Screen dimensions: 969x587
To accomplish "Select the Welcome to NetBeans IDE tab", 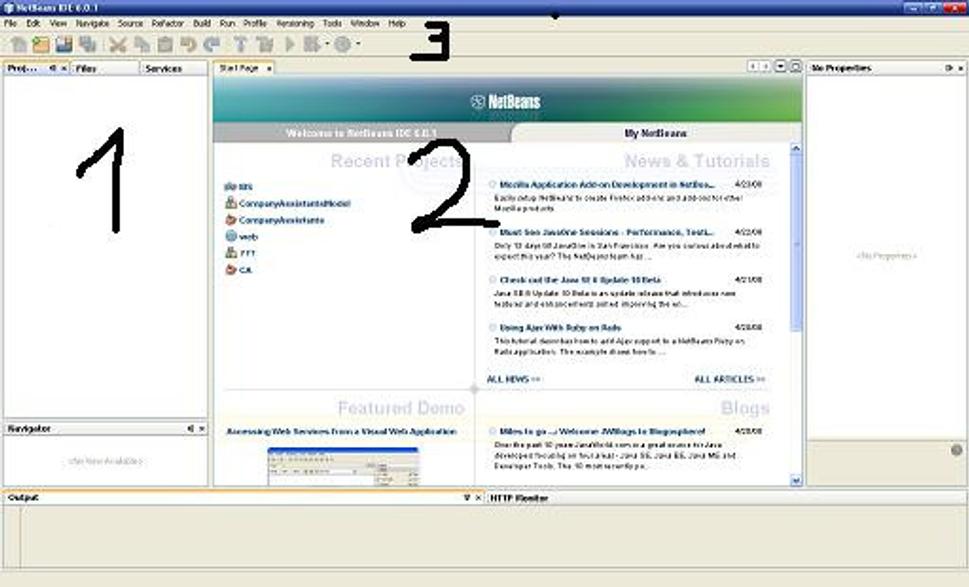I will [x=362, y=133].
